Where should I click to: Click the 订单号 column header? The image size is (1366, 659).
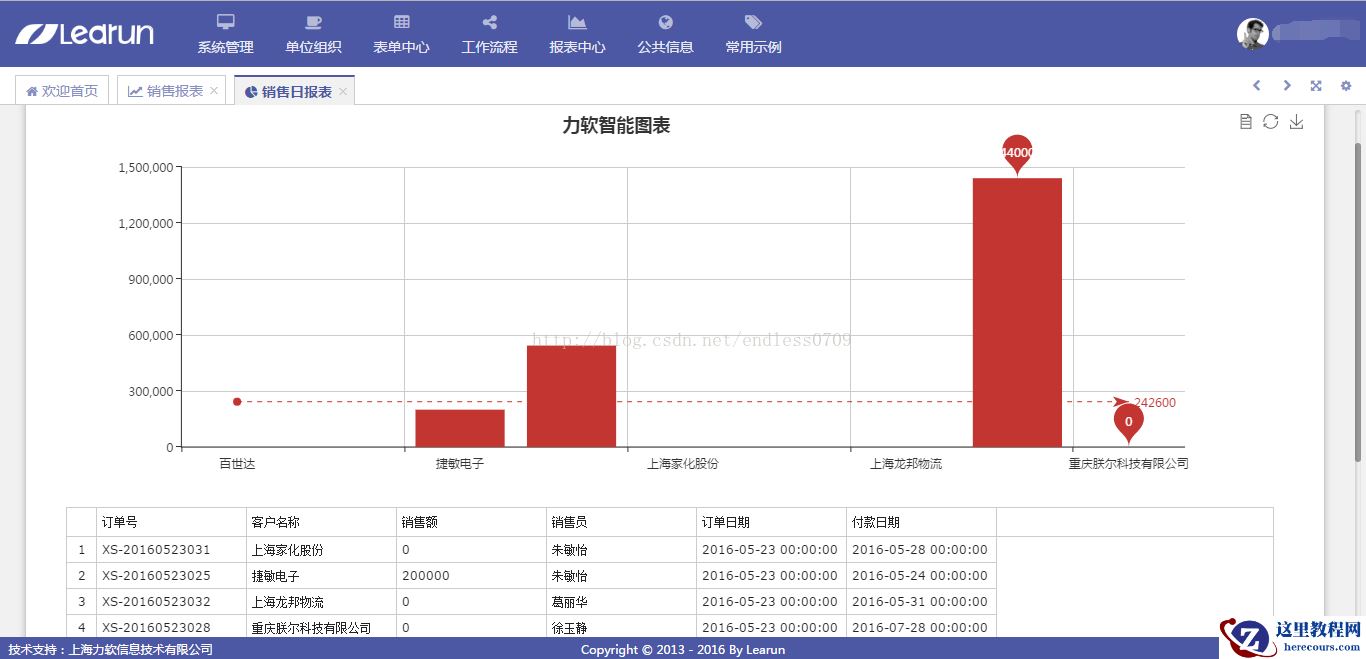click(171, 522)
